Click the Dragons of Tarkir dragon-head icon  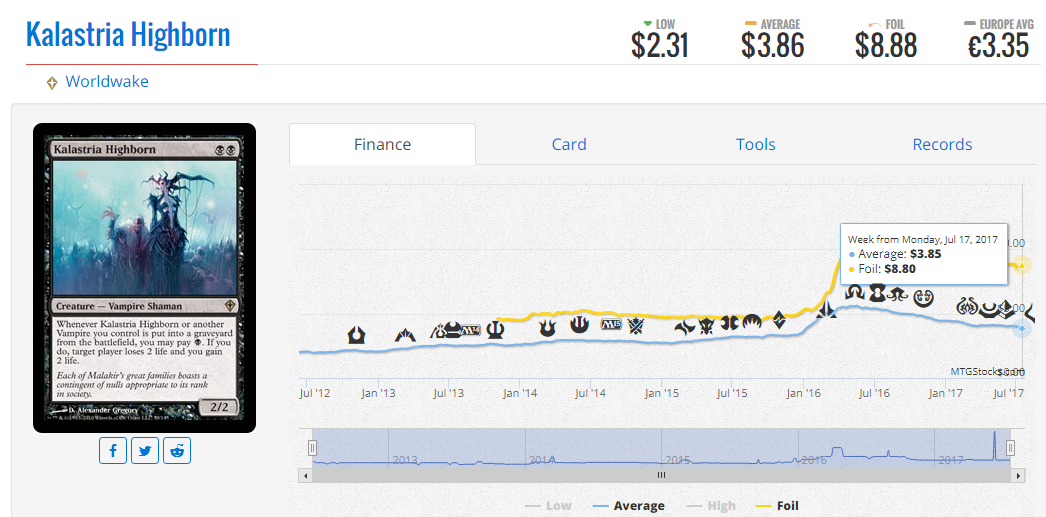click(706, 326)
